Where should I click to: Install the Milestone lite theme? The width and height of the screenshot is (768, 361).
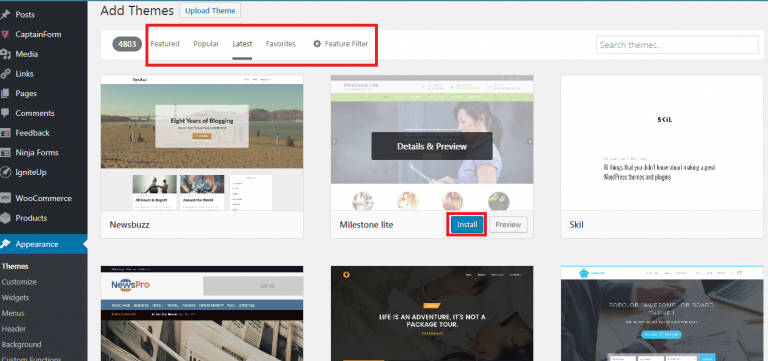(467, 225)
